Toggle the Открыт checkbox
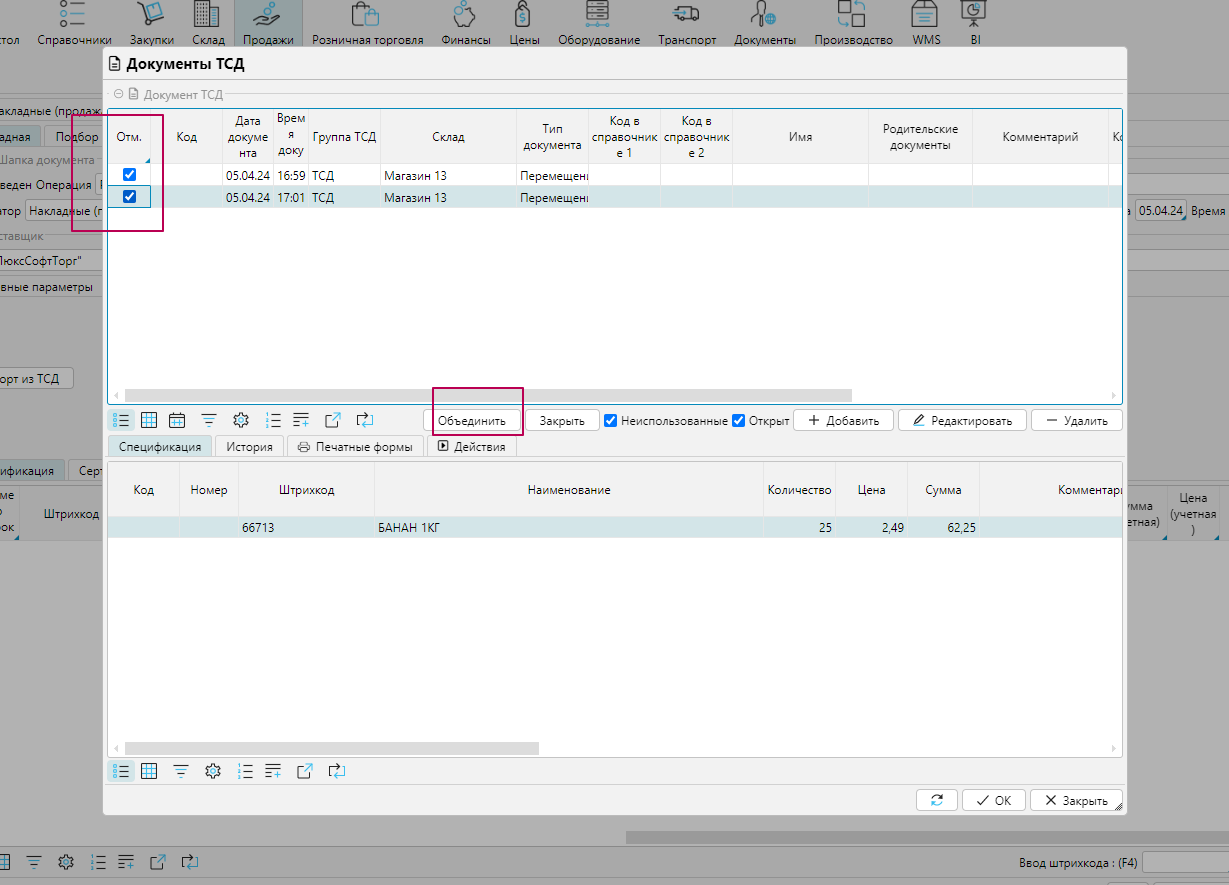This screenshot has height=885, width=1229. click(739, 421)
